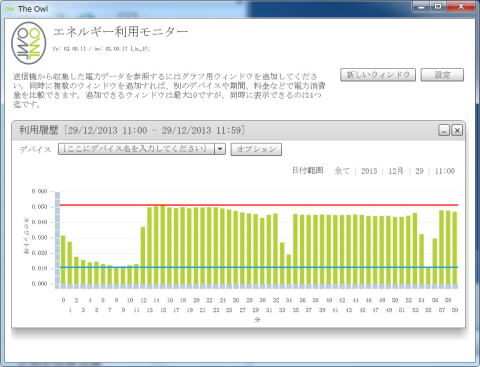The image size is (480, 367).
Task: Click the OWL logo icon
Action: tap(29, 43)
